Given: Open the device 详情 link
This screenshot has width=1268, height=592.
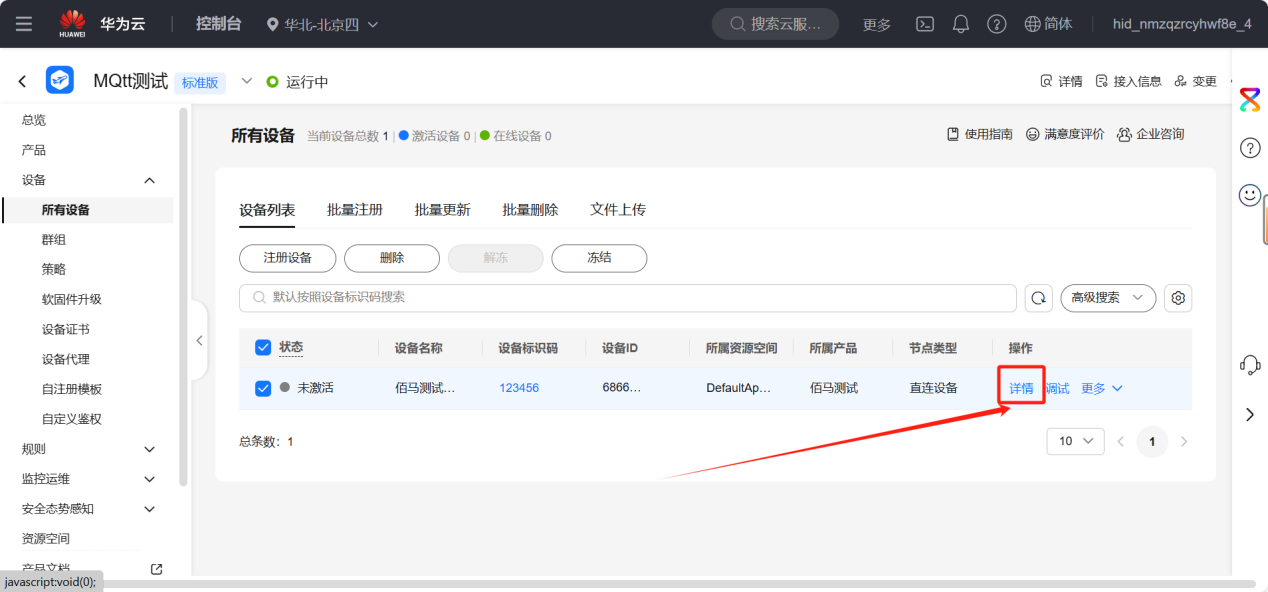Looking at the screenshot, I should coord(1019,387).
